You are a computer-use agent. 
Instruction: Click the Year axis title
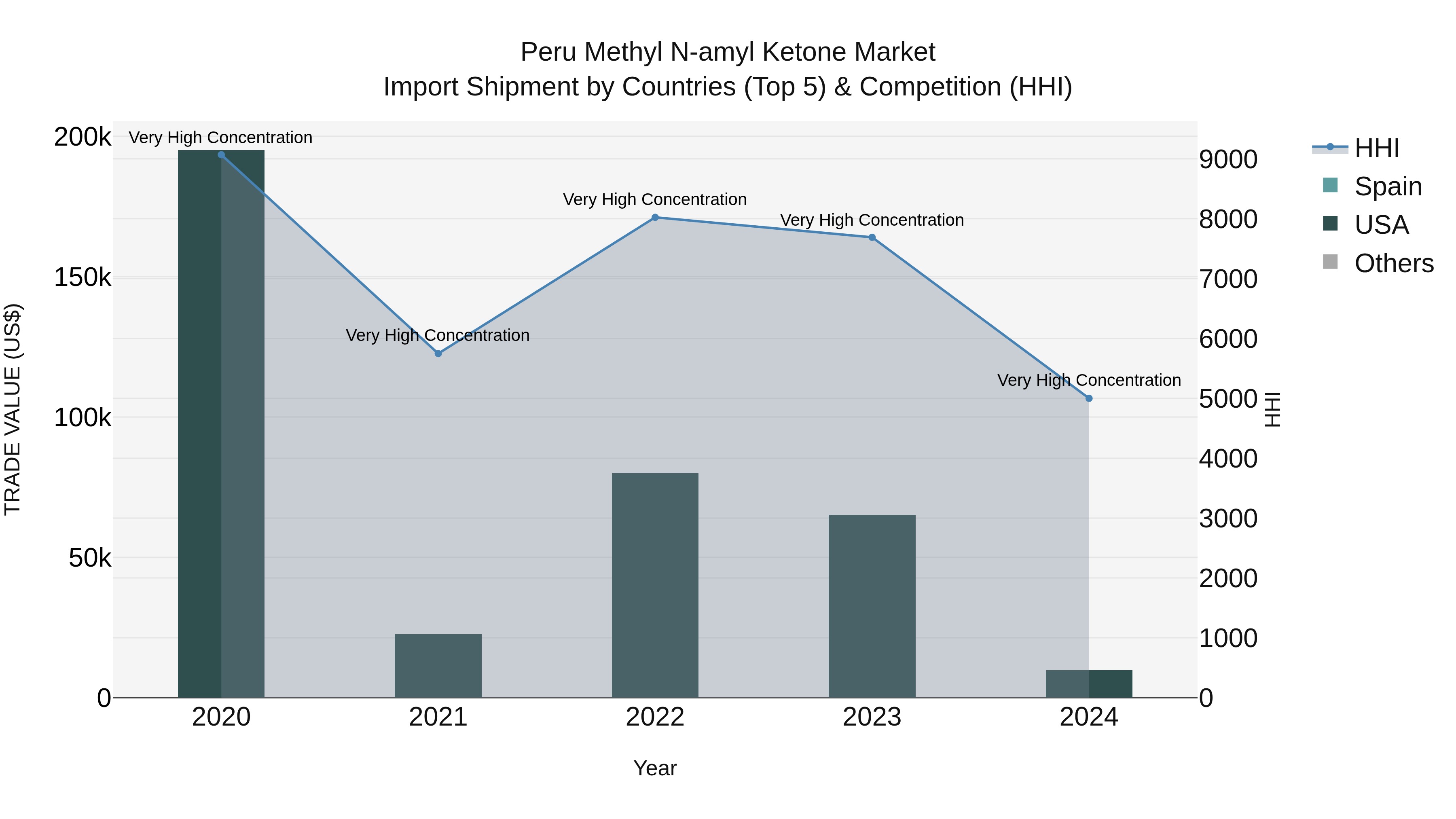tap(655, 768)
